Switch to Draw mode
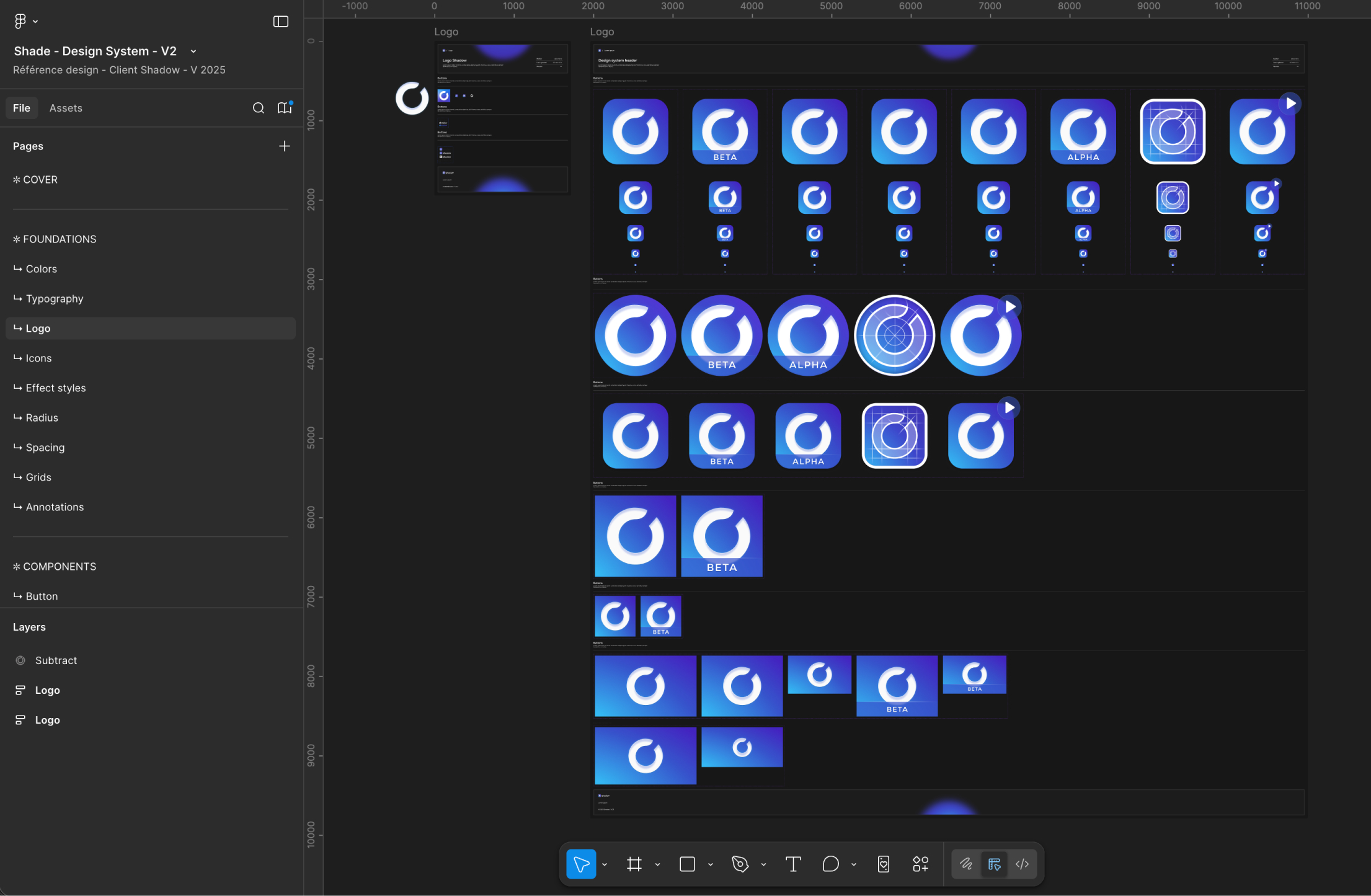Viewport: 1371px width, 896px height. (x=966, y=864)
